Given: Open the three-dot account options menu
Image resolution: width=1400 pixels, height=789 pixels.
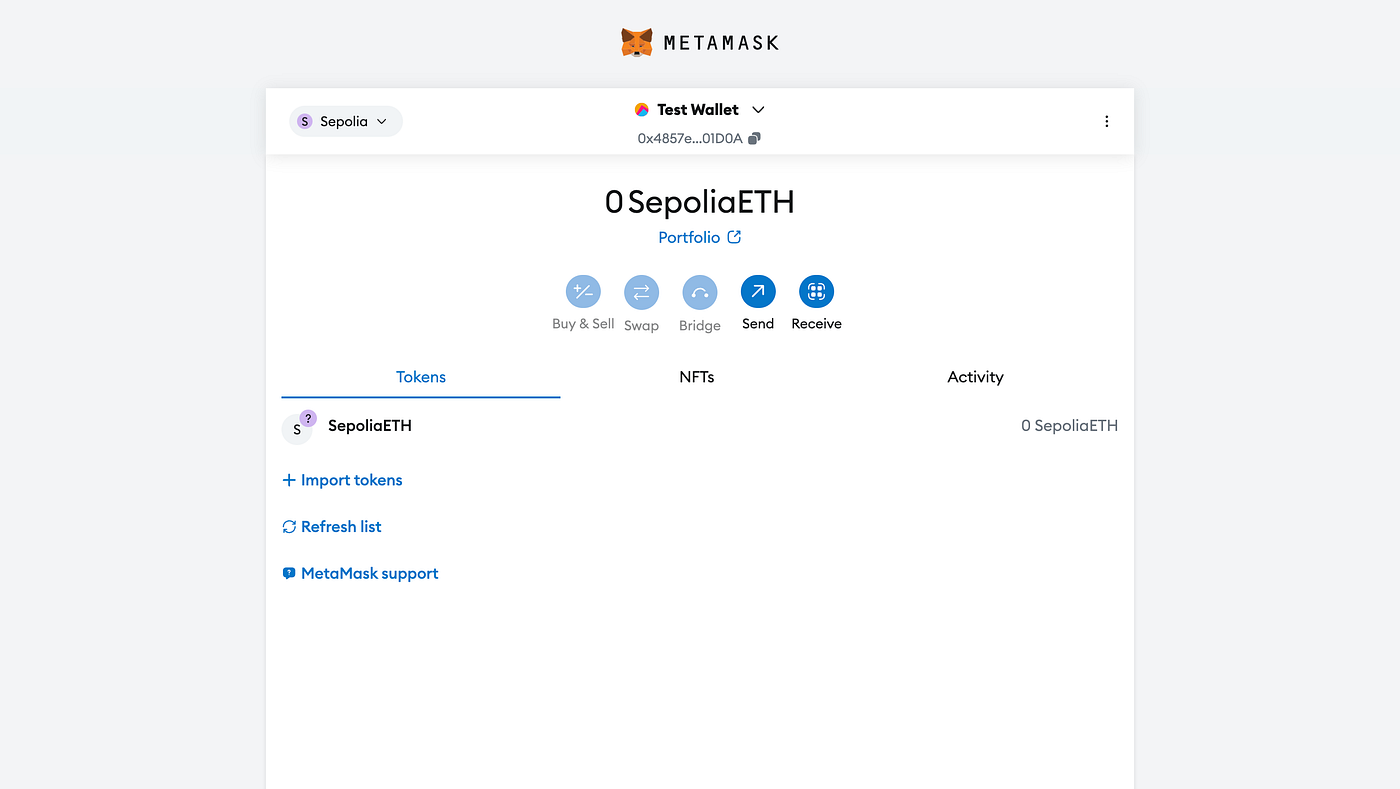Looking at the screenshot, I should 1106,121.
